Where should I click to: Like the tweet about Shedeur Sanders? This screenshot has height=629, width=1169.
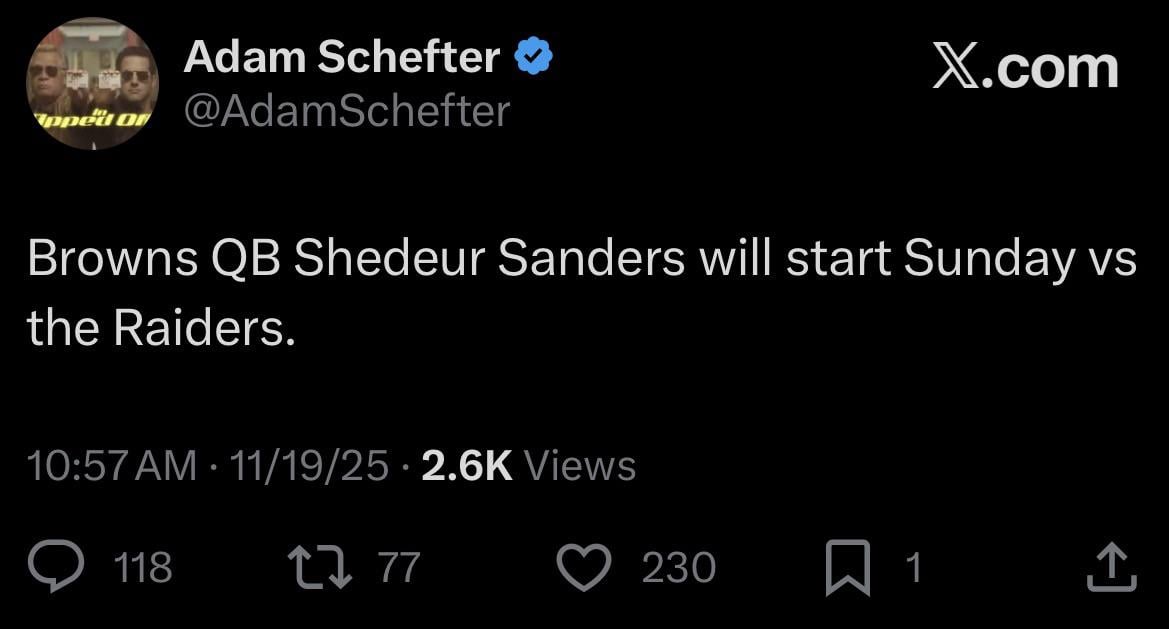(x=585, y=565)
